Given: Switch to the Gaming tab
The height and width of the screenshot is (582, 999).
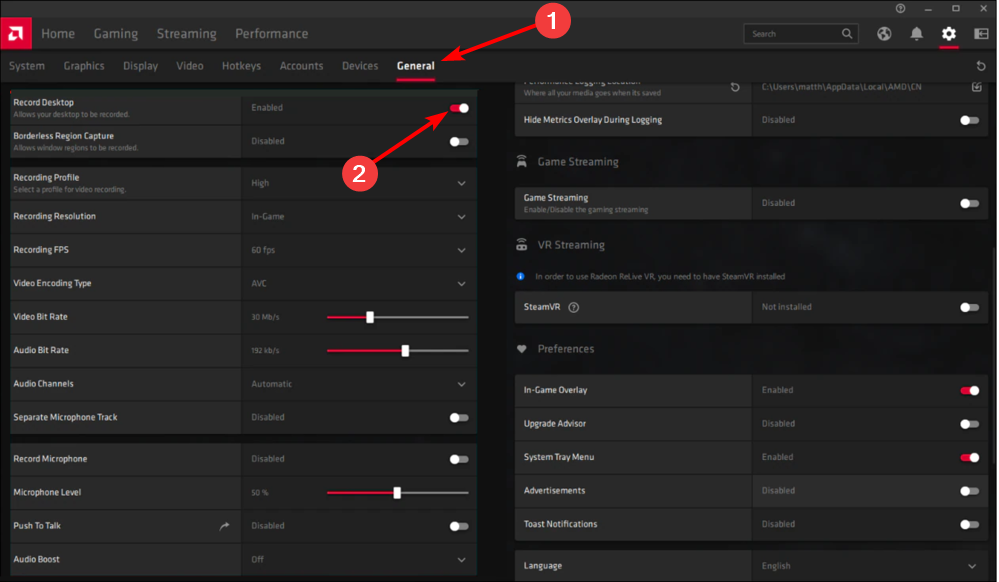Looking at the screenshot, I should click(x=116, y=34).
